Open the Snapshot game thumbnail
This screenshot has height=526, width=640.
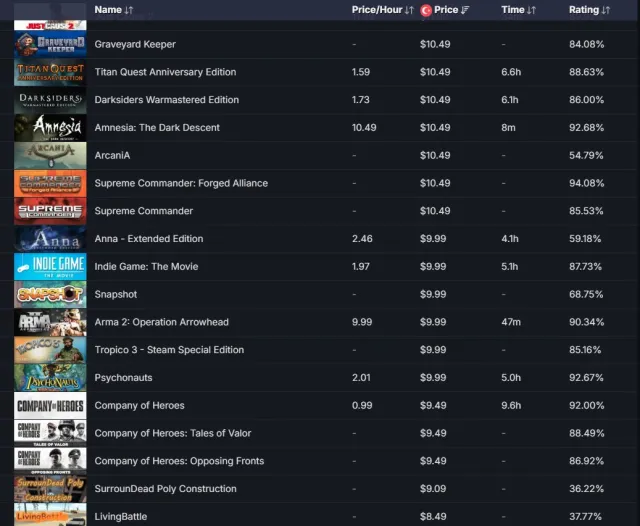pyautogui.click(x=50, y=294)
